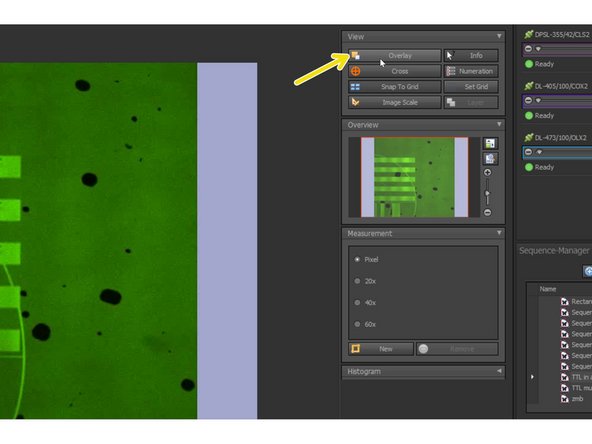This screenshot has height=444, width=592.
Task: Click the Overview zoom slider handle
Action: 487,193
